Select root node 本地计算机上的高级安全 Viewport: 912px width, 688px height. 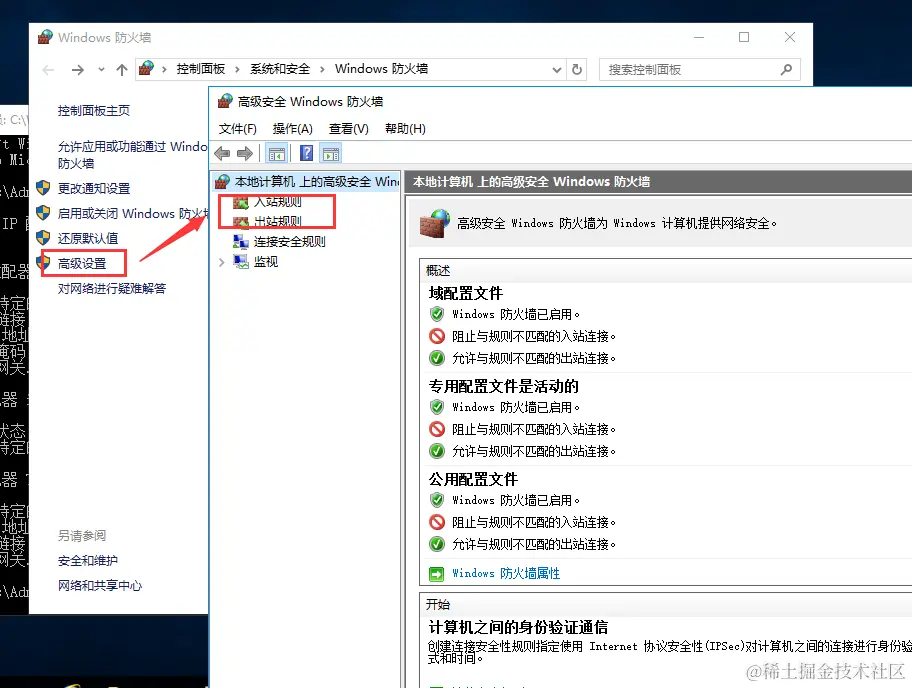pyautogui.click(x=316, y=182)
